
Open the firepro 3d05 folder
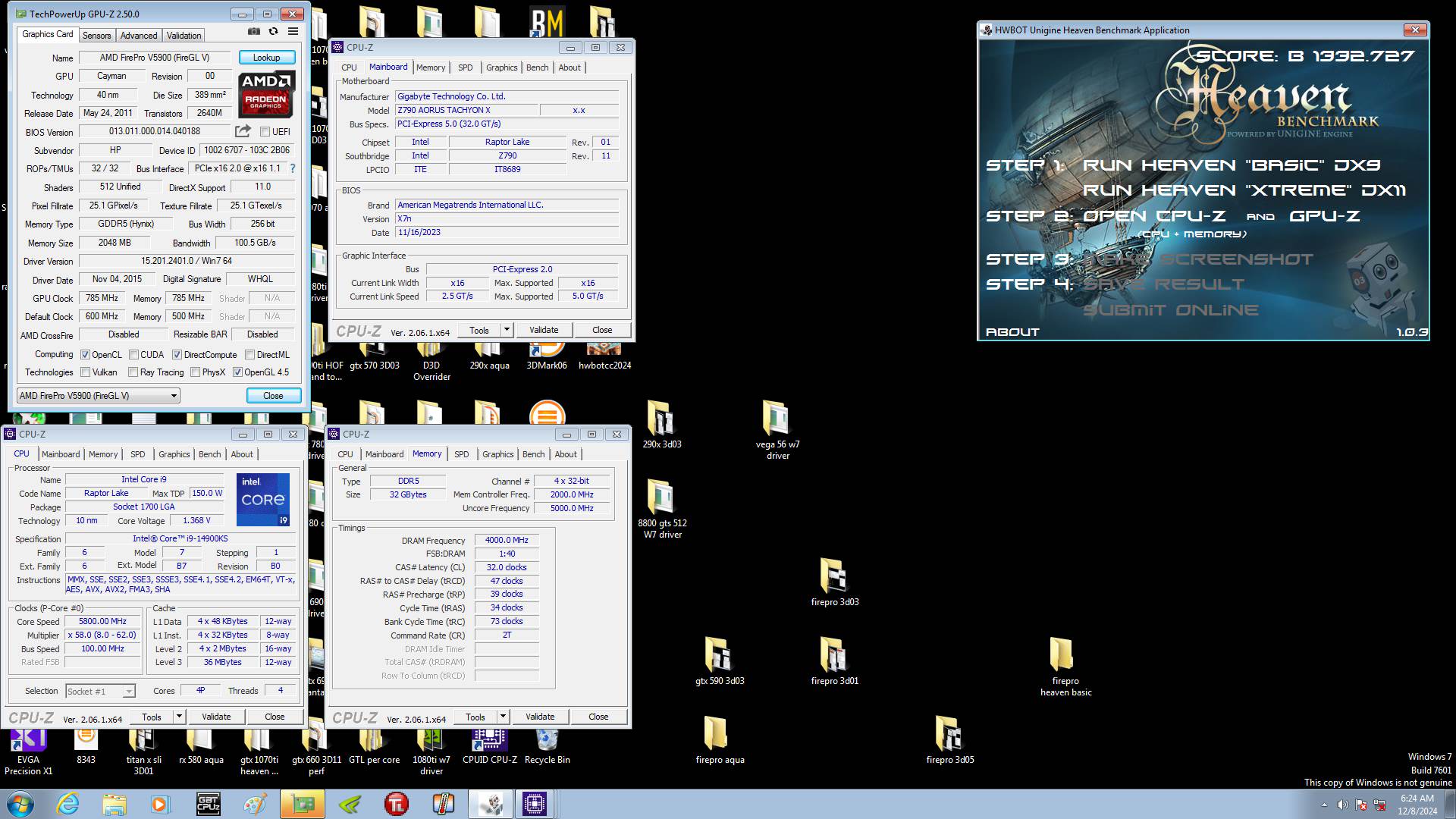click(x=949, y=740)
